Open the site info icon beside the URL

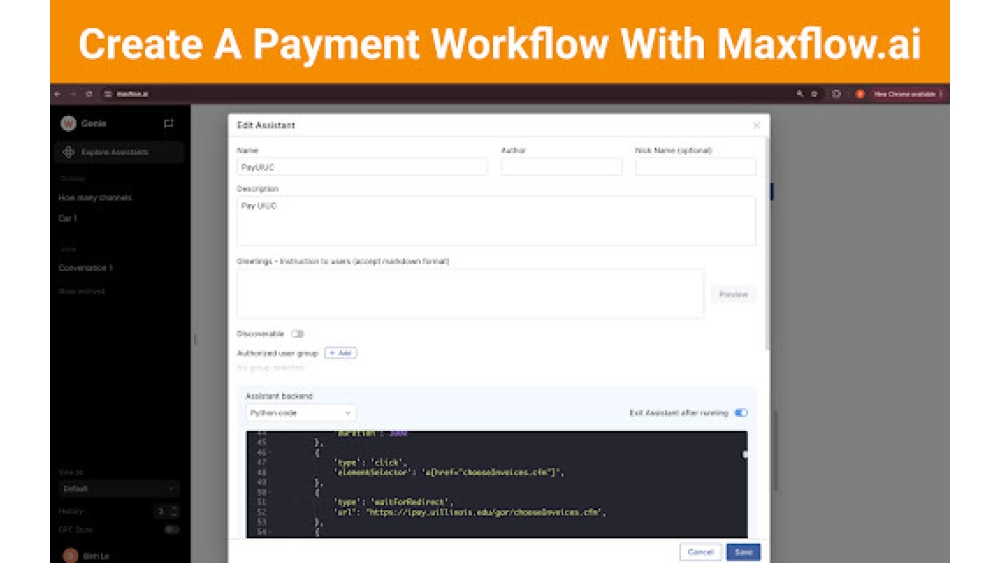coord(108,94)
